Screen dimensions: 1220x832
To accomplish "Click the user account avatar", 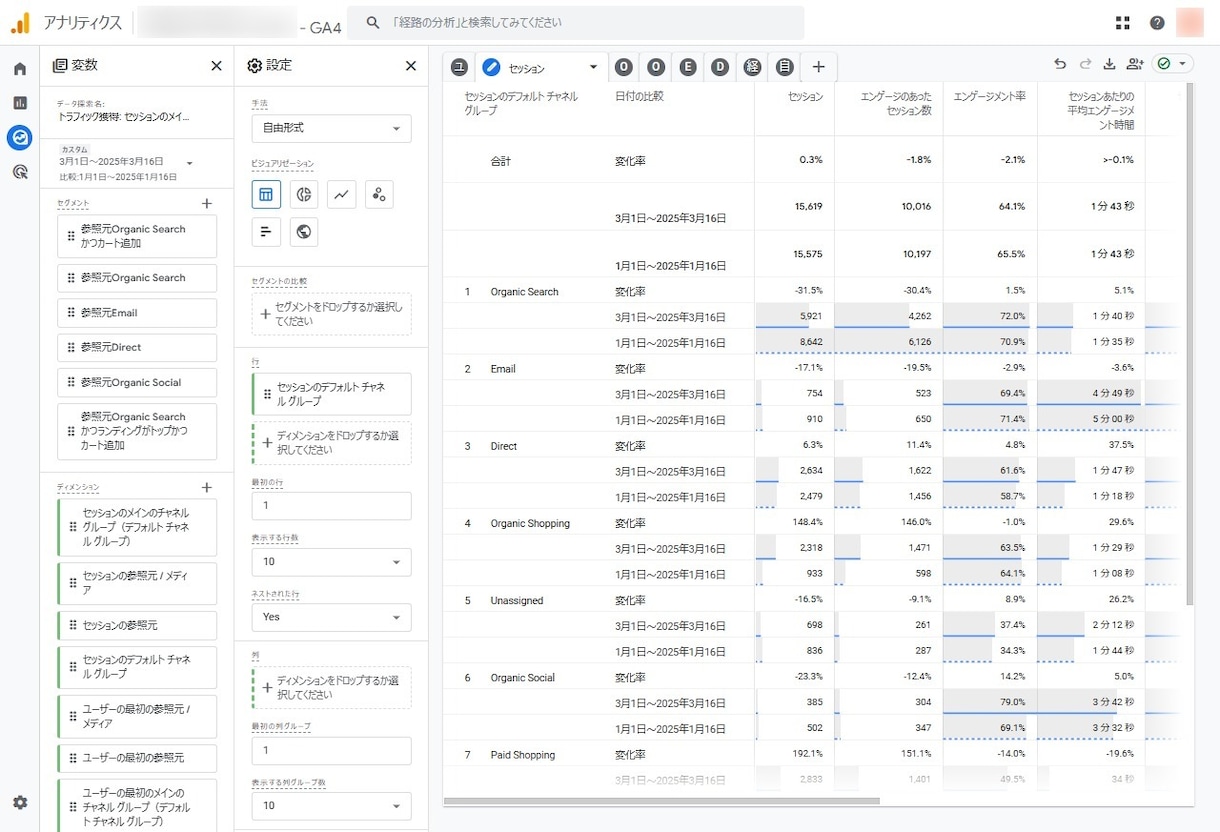I will pos(1190,22).
